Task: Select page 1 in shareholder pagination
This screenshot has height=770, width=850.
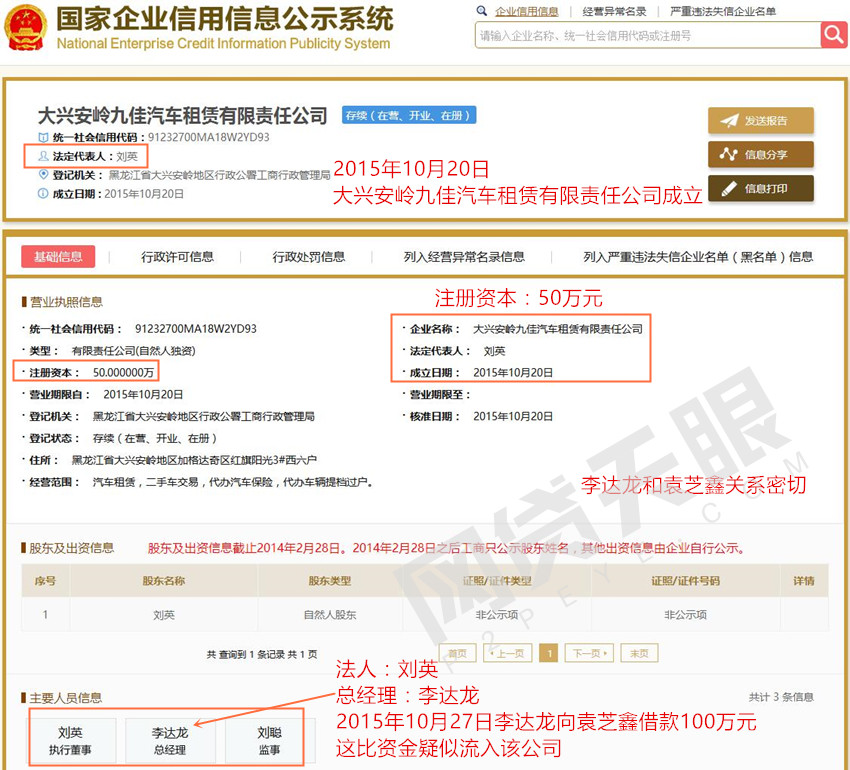Action: coord(549,653)
